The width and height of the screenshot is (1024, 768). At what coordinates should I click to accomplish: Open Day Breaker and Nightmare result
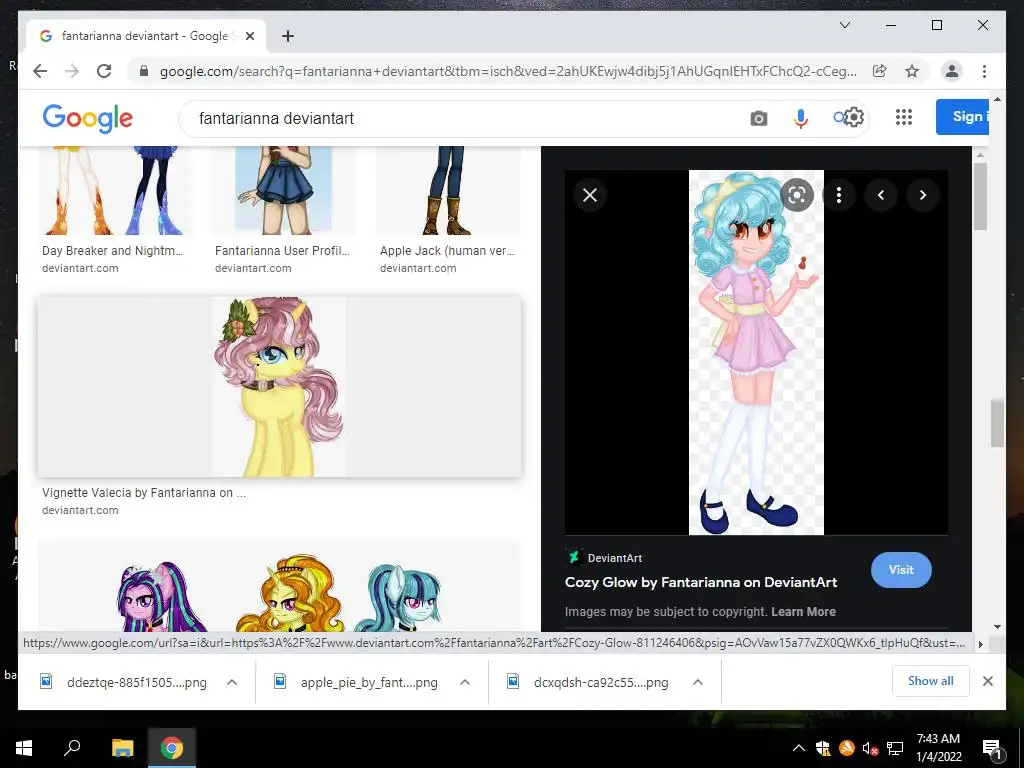[x=112, y=251]
